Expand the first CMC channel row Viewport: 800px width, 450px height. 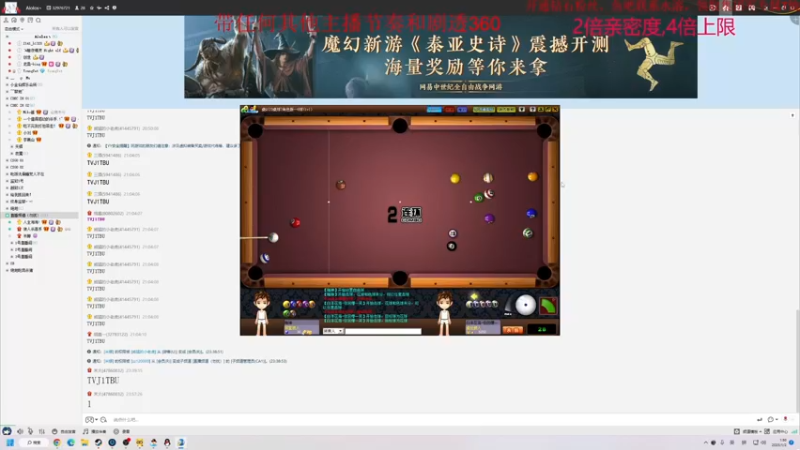pyautogui.click(x=7, y=98)
